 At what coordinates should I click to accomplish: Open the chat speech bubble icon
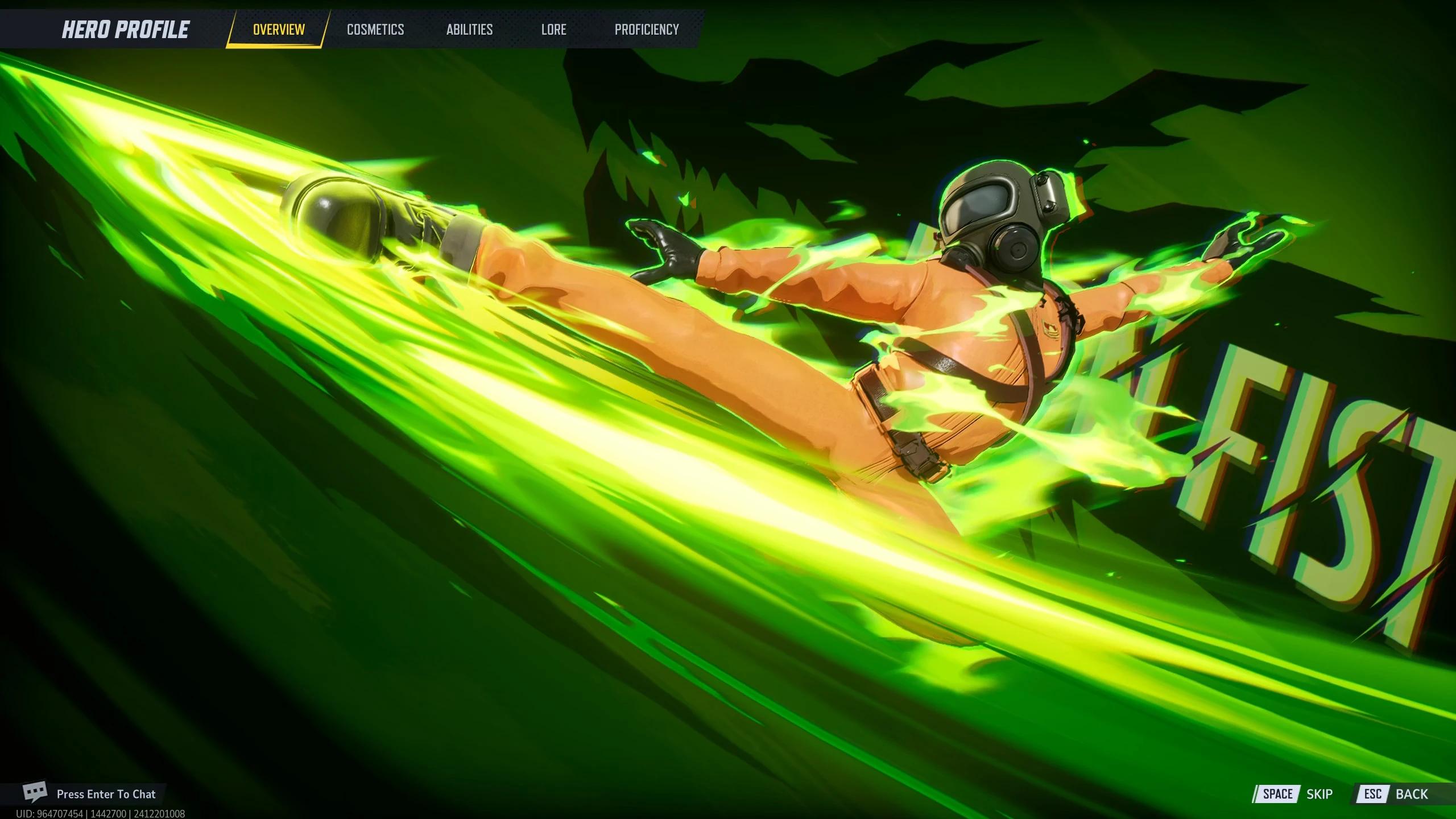tap(34, 792)
